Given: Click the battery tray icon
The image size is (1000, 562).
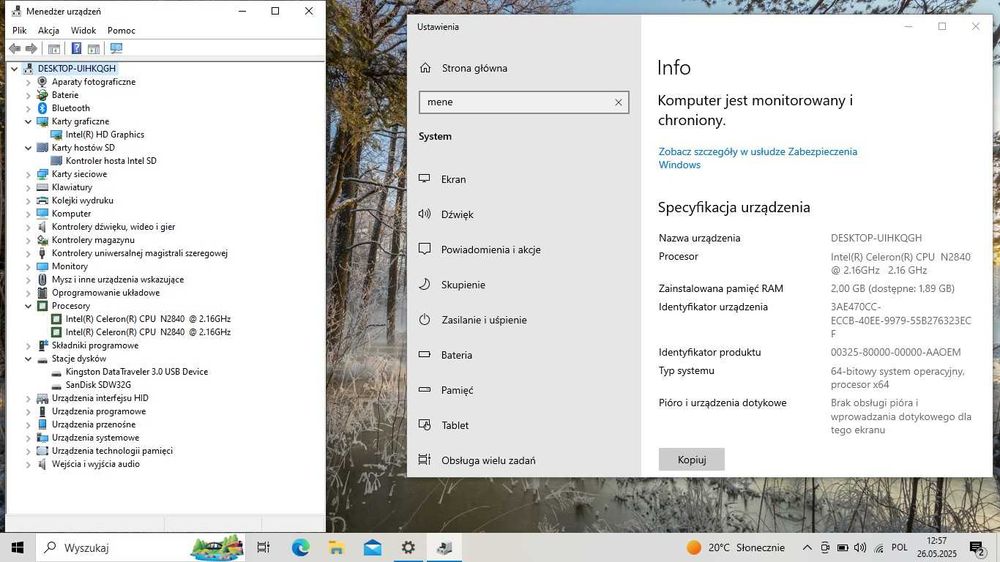Looking at the screenshot, I should 842,547.
